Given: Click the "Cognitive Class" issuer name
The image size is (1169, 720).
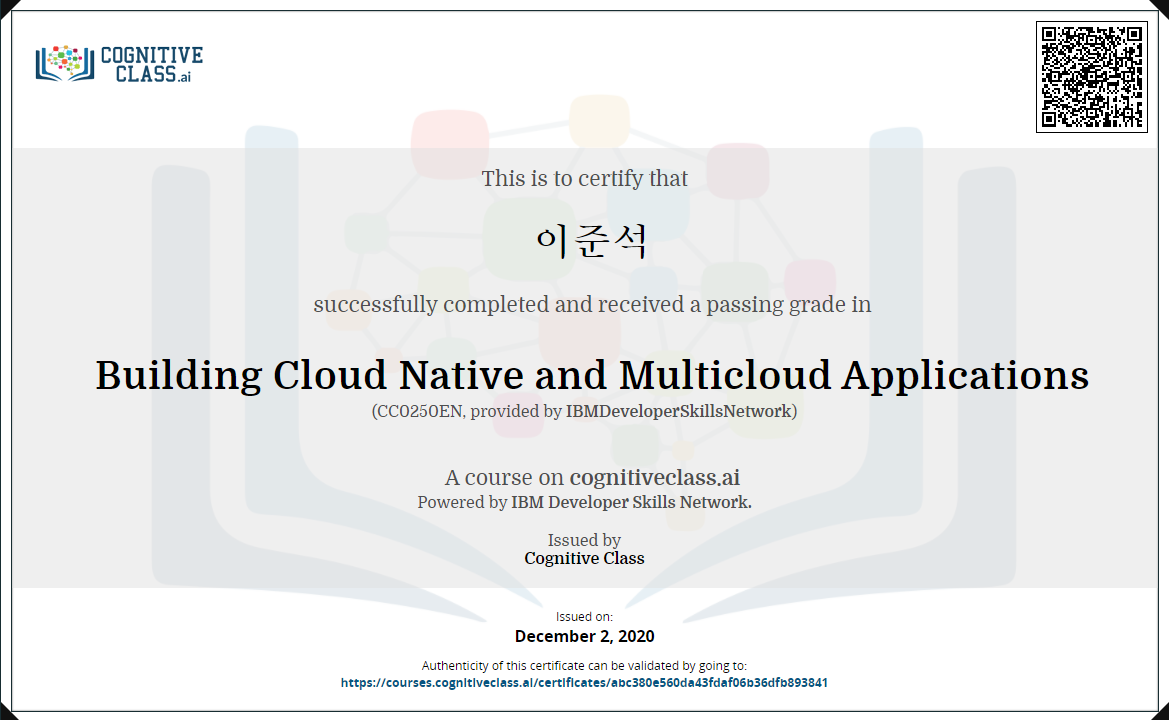Looking at the screenshot, I should pyautogui.click(x=584, y=558).
